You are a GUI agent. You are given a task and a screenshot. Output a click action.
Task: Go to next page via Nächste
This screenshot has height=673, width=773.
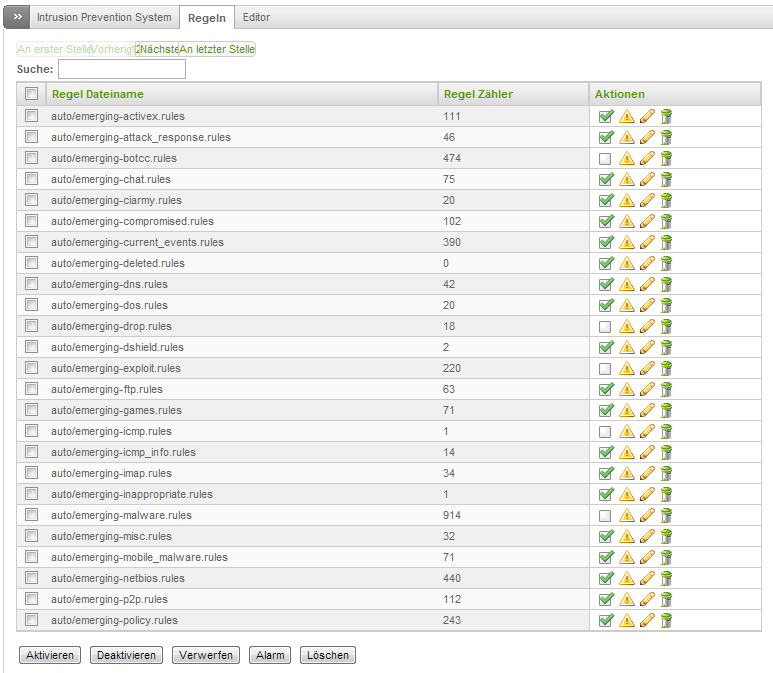click(159, 49)
